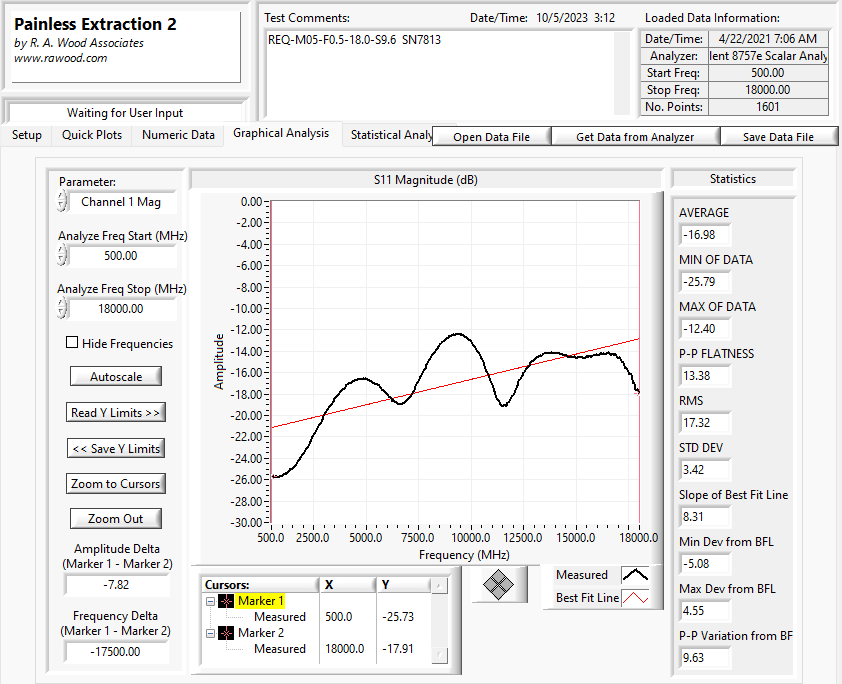Click the AVERAGE value -16.98
The width and height of the screenshot is (842, 684).
(x=705, y=235)
